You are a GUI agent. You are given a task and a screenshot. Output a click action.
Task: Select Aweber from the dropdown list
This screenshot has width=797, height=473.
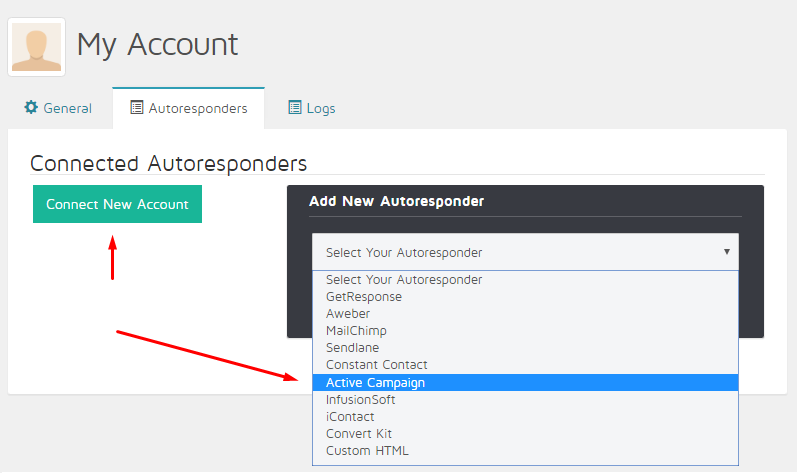coord(525,313)
